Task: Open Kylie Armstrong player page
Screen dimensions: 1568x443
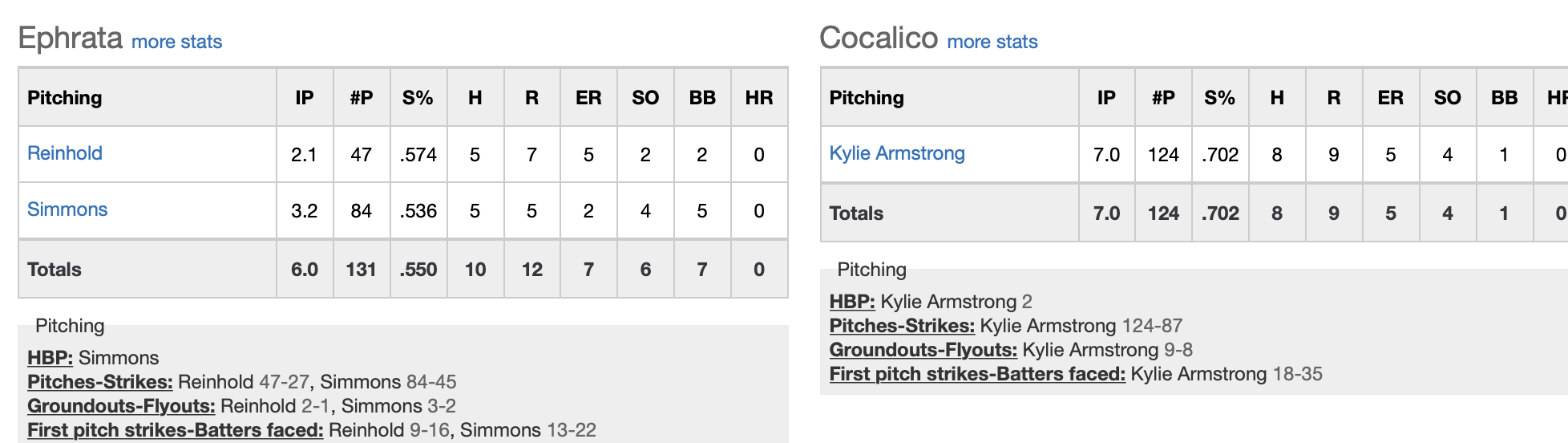Action: click(x=897, y=153)
